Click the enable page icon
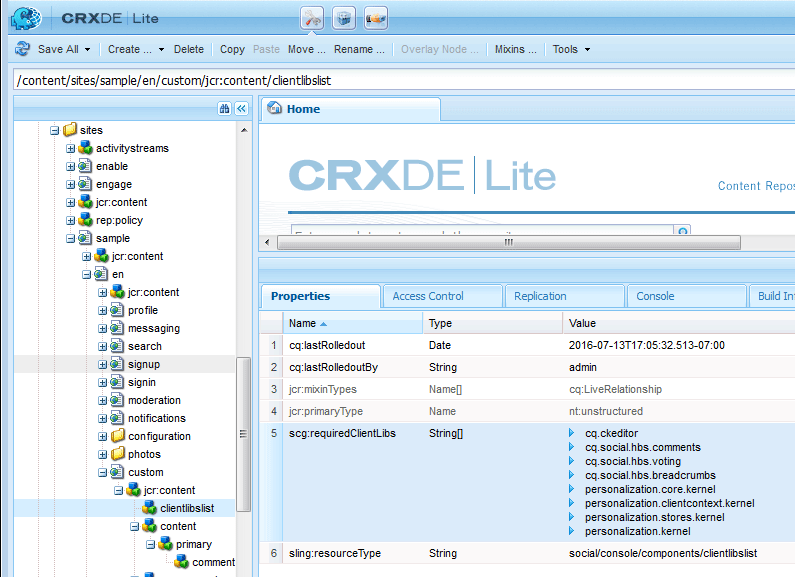The image size is (795, 577). click(85, 166)
